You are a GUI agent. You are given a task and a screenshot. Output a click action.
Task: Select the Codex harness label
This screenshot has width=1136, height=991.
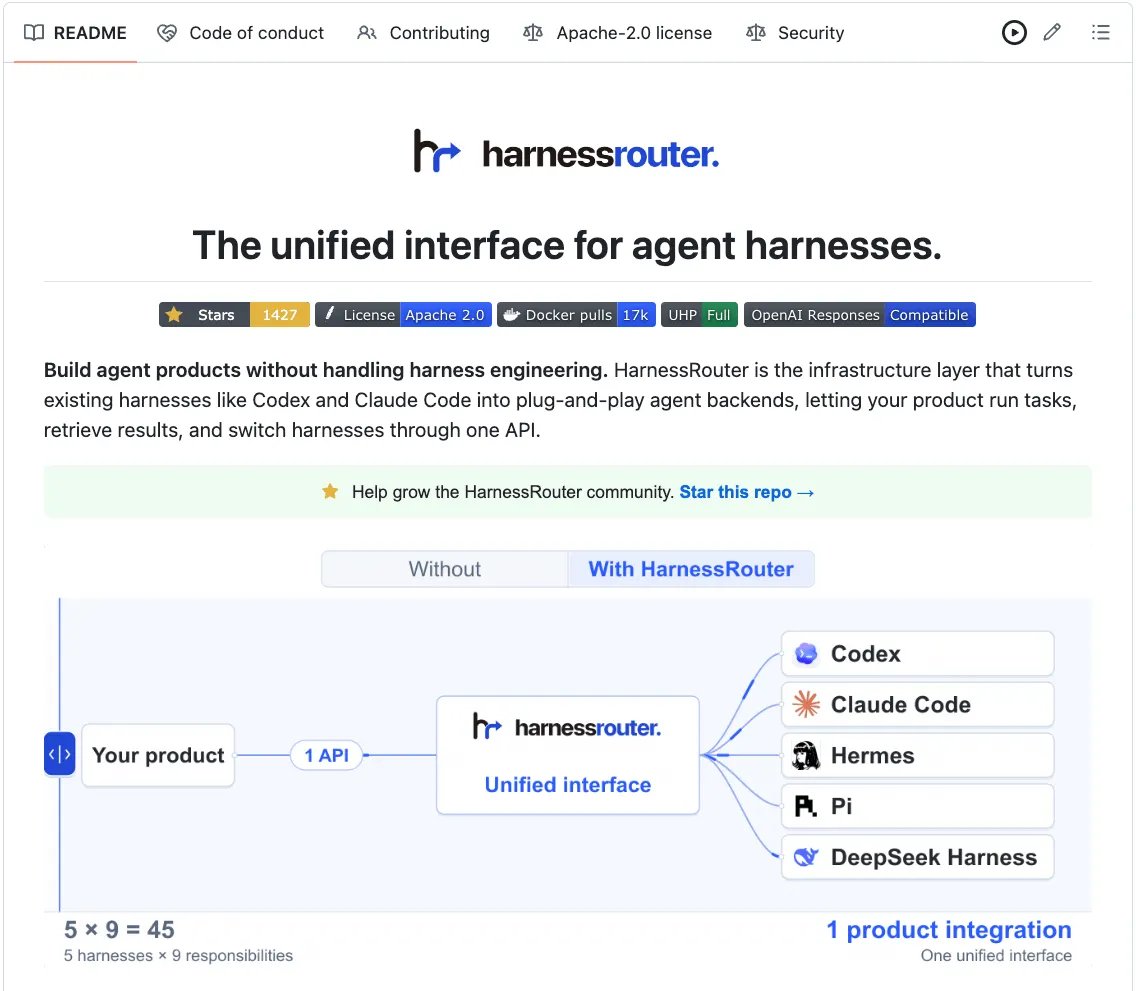(866, 653)
